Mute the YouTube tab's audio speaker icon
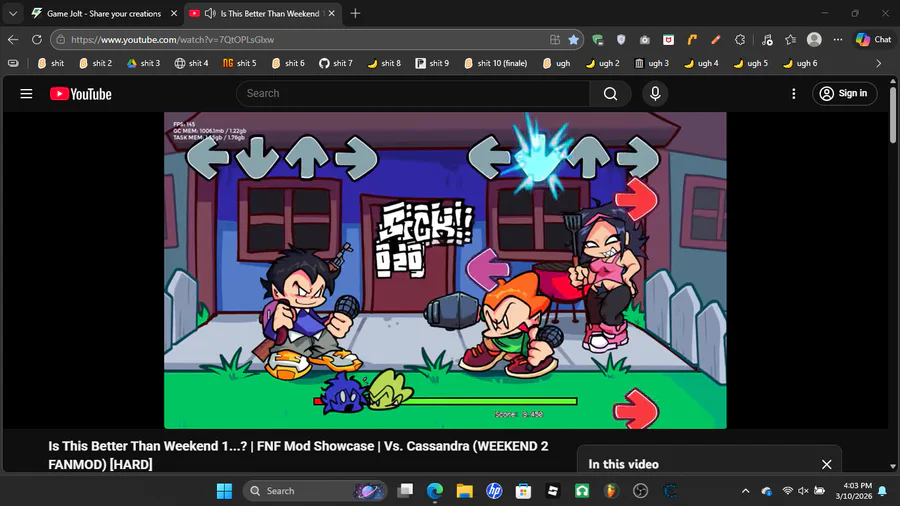Viewport: 900px width, 506px height. (210, 13)
